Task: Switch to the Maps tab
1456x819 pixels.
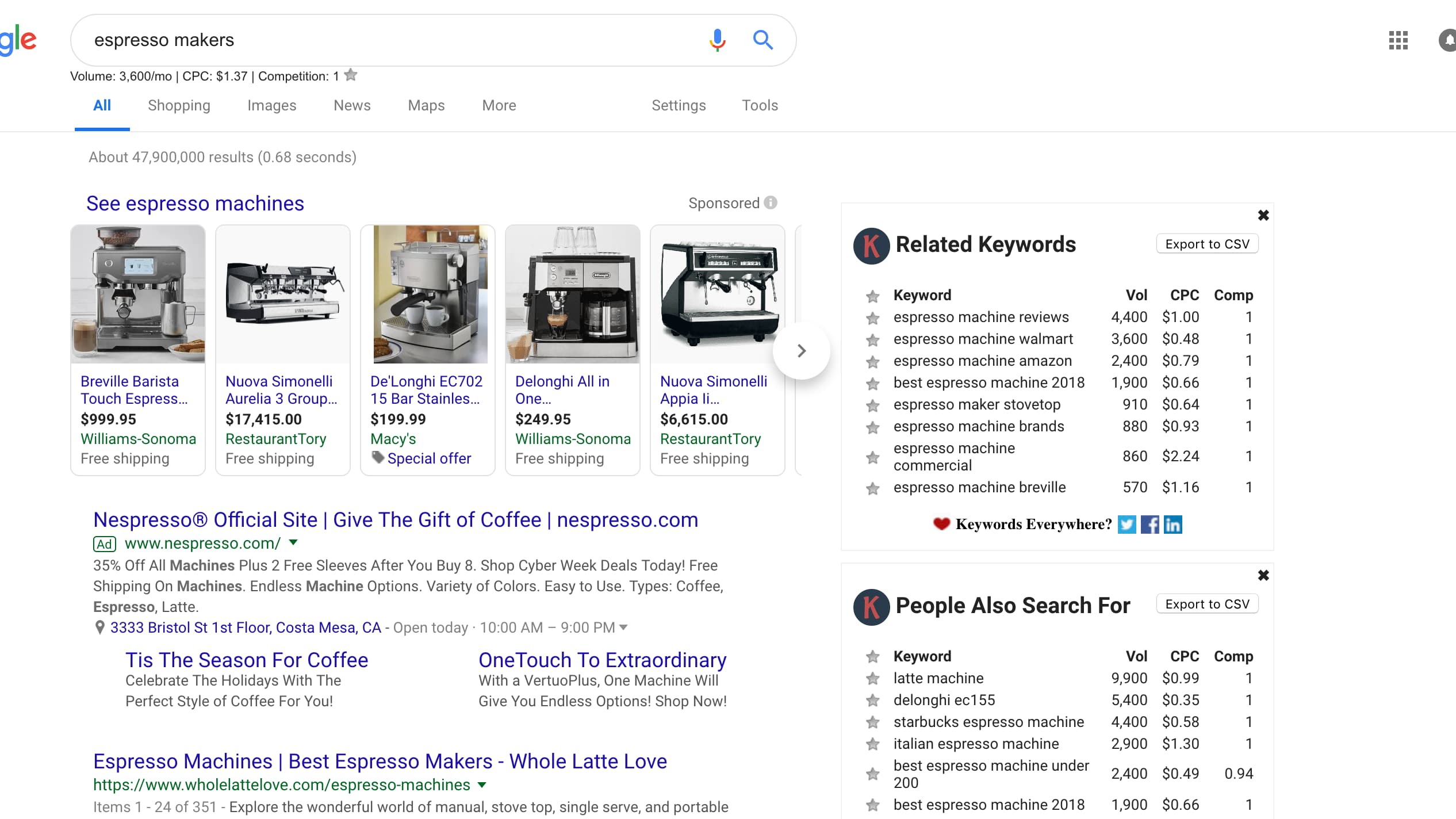Action: coord(426,105)
